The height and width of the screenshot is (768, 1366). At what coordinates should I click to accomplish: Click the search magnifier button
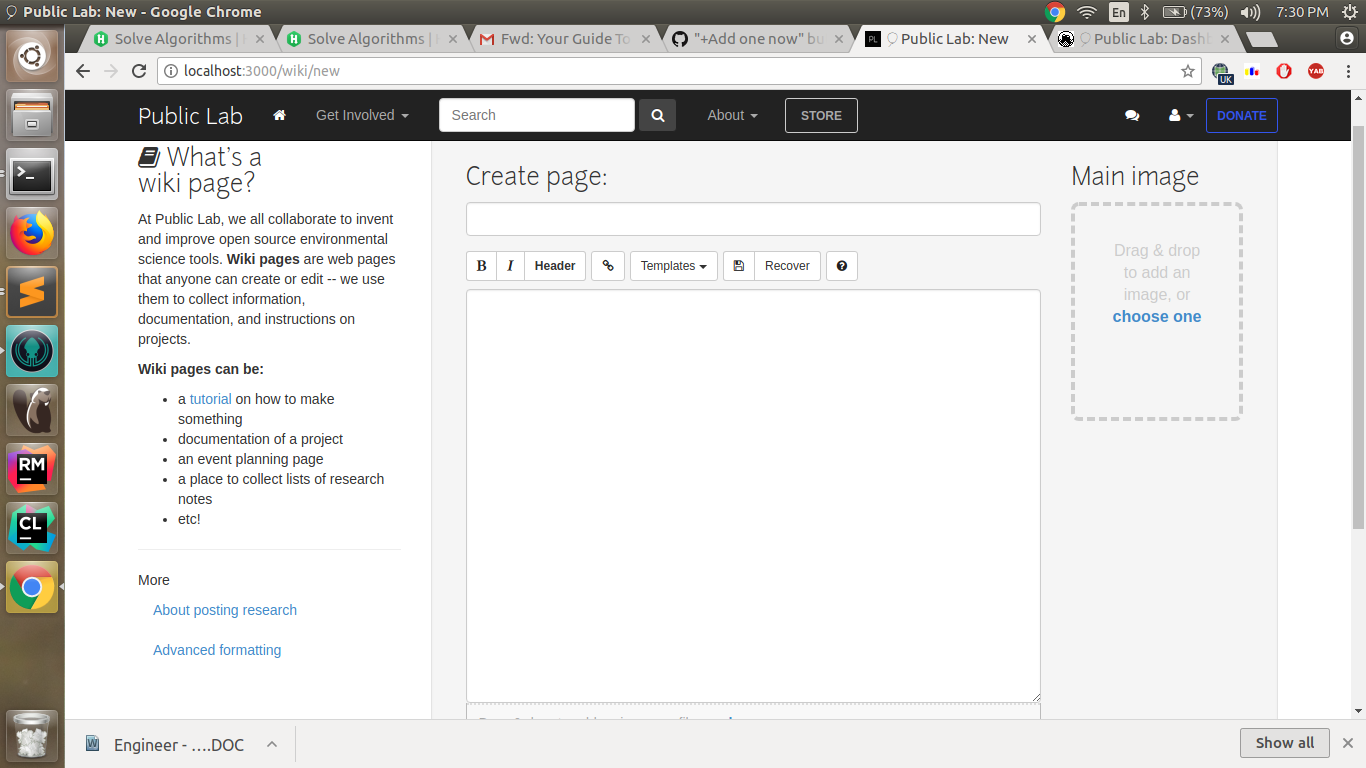(x=658, y=115)
